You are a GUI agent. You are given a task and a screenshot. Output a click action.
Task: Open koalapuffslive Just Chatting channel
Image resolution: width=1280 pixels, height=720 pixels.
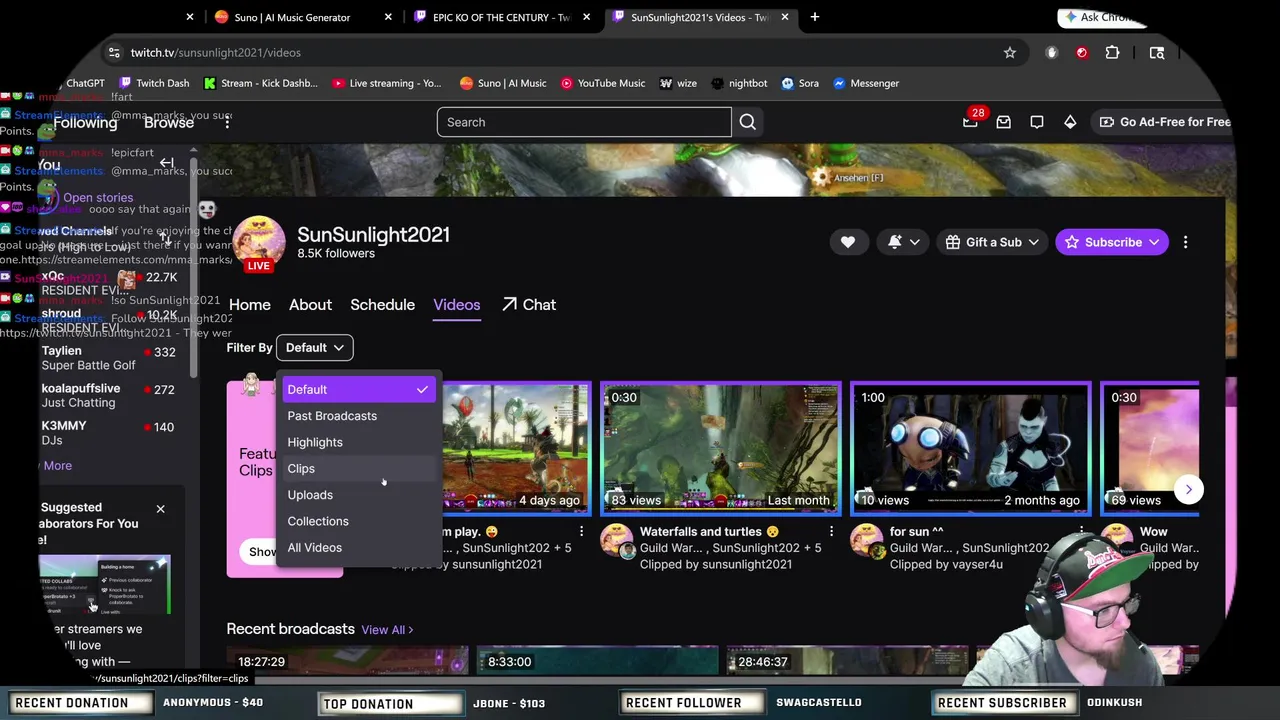click(x=108, y=395)
